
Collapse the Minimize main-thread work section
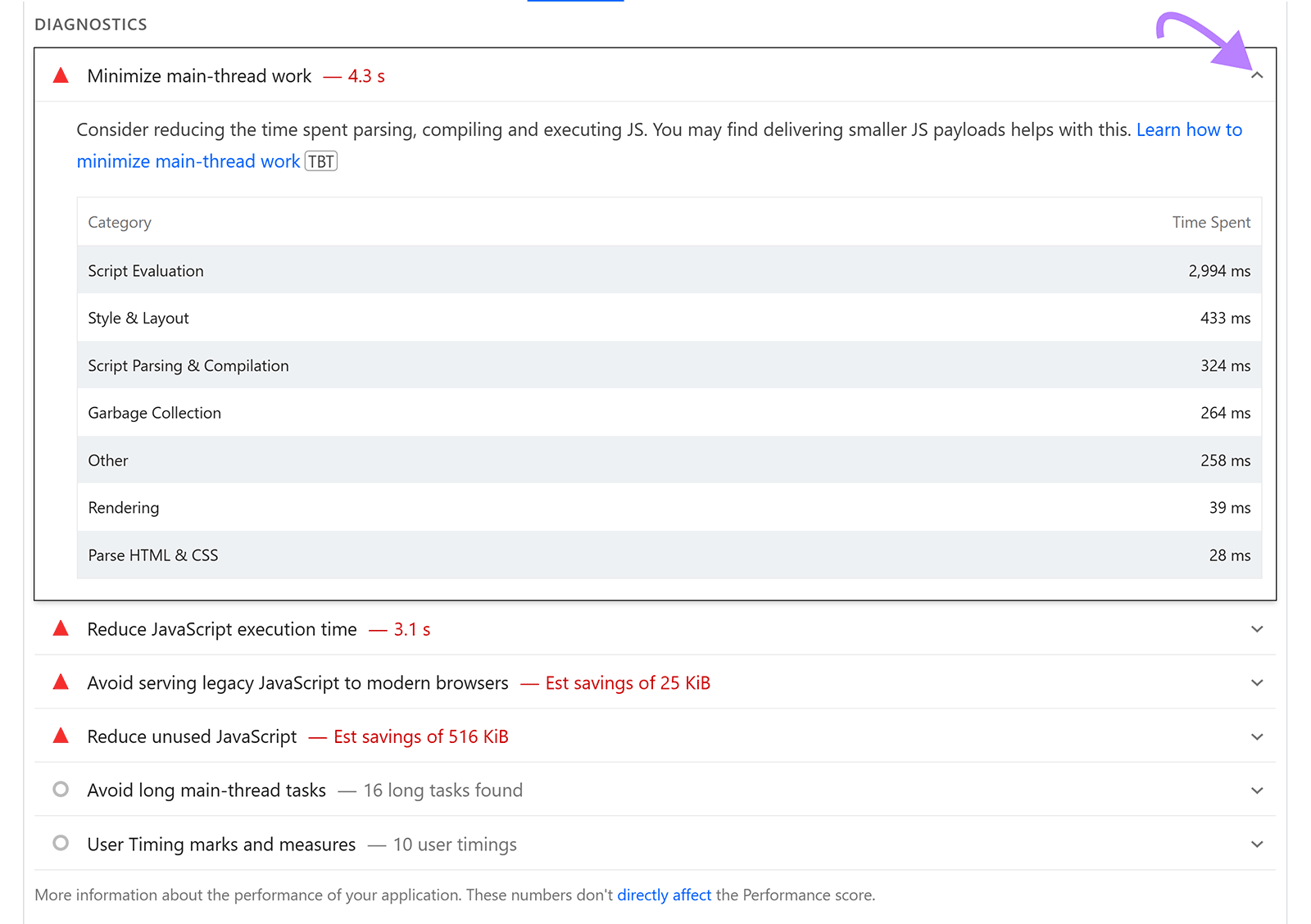click(x=1257, y=75)
